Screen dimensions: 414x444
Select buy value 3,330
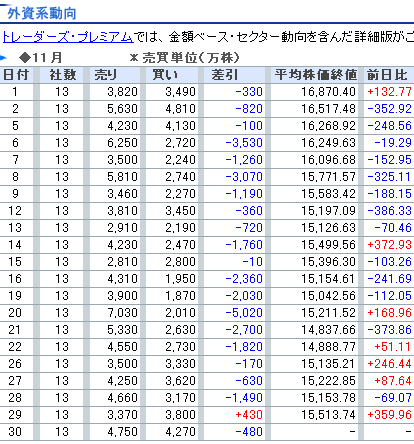(180, 364)
